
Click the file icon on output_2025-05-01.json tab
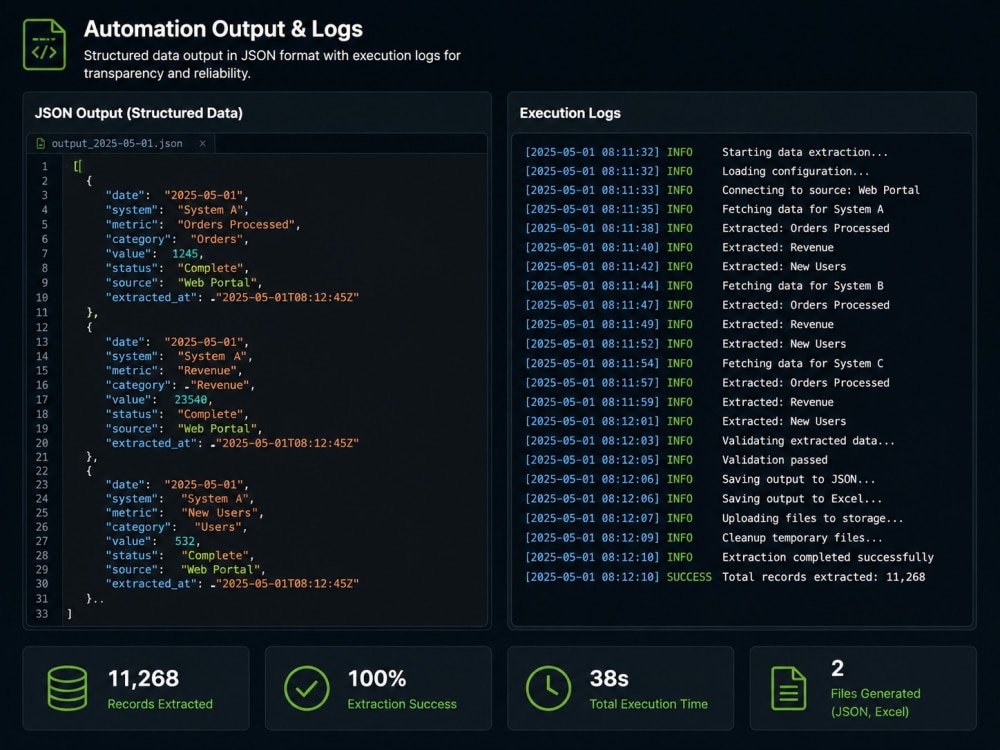pos(41,143)
